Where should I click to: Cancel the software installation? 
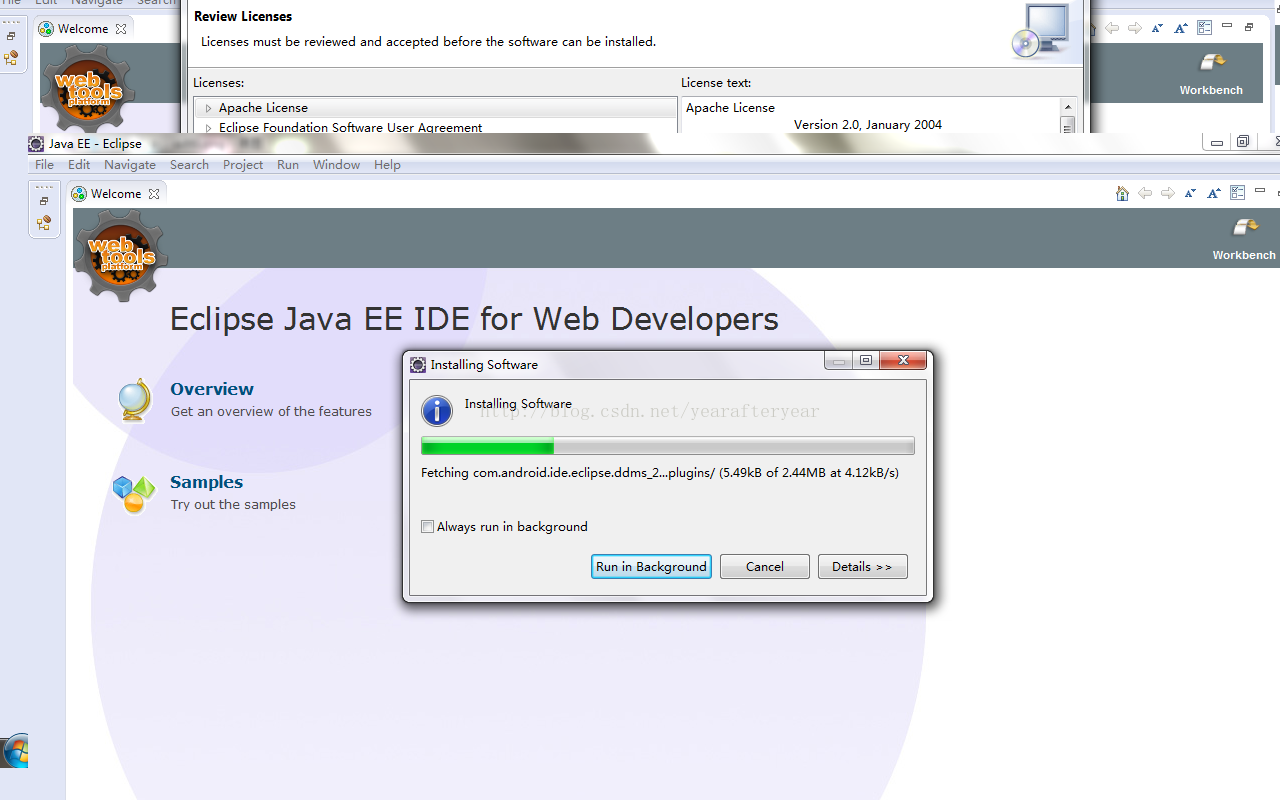click(x=765, y=566)
